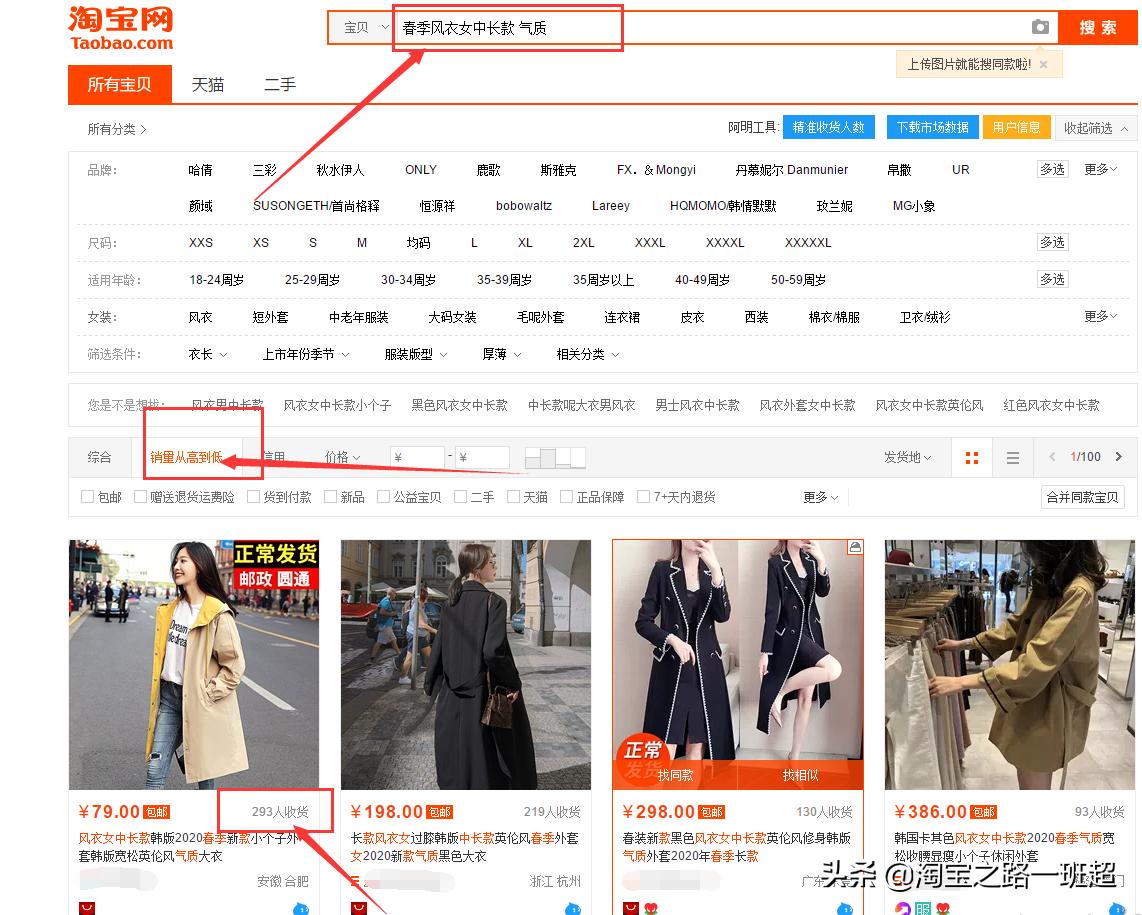
Task: Click the 合并同款宝贝 merge items button
Action: (x=1082, y=496)
